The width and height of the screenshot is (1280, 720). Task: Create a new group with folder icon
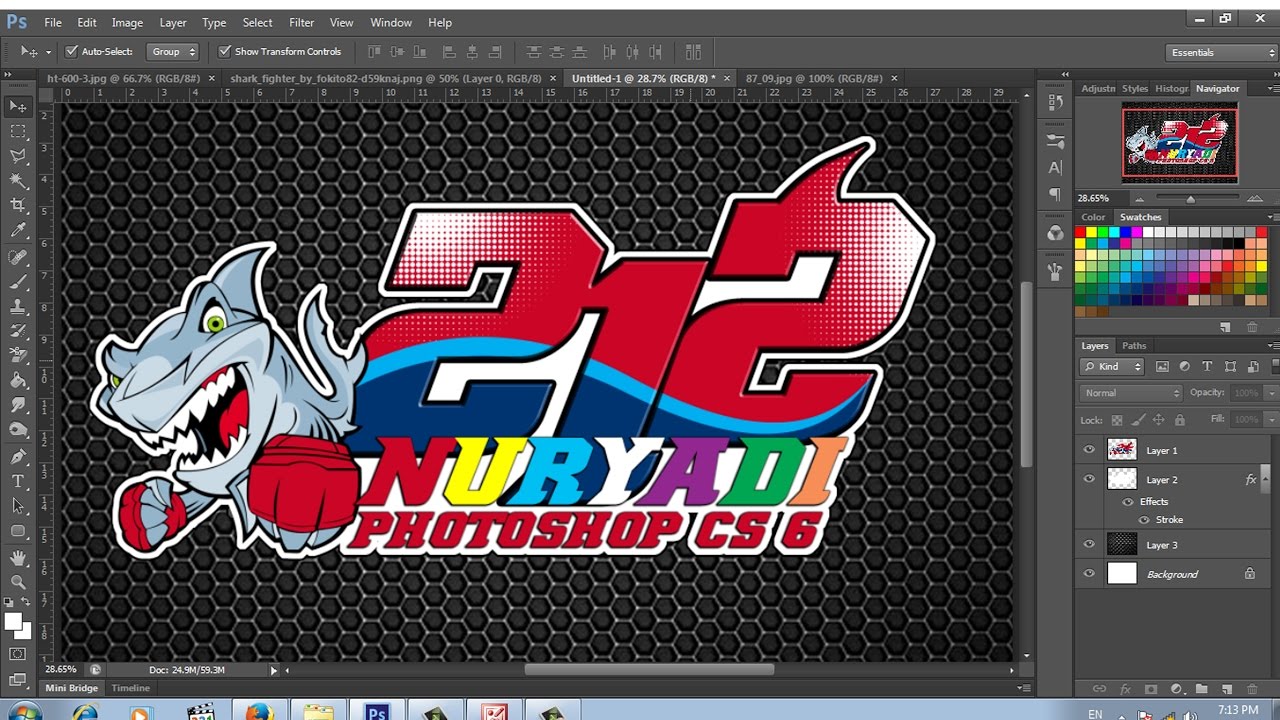tap(1201, 689)
